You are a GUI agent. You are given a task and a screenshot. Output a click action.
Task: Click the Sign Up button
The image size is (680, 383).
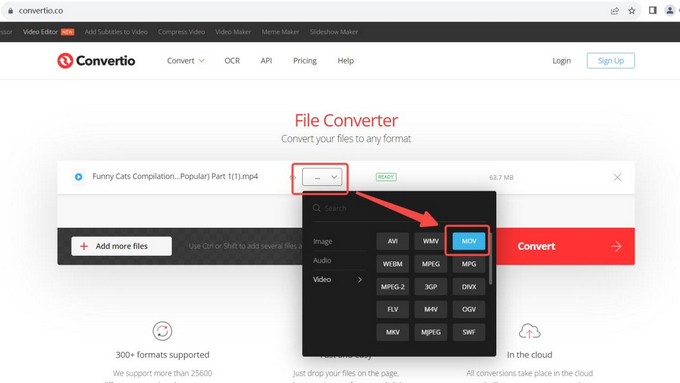pos(611,61)
